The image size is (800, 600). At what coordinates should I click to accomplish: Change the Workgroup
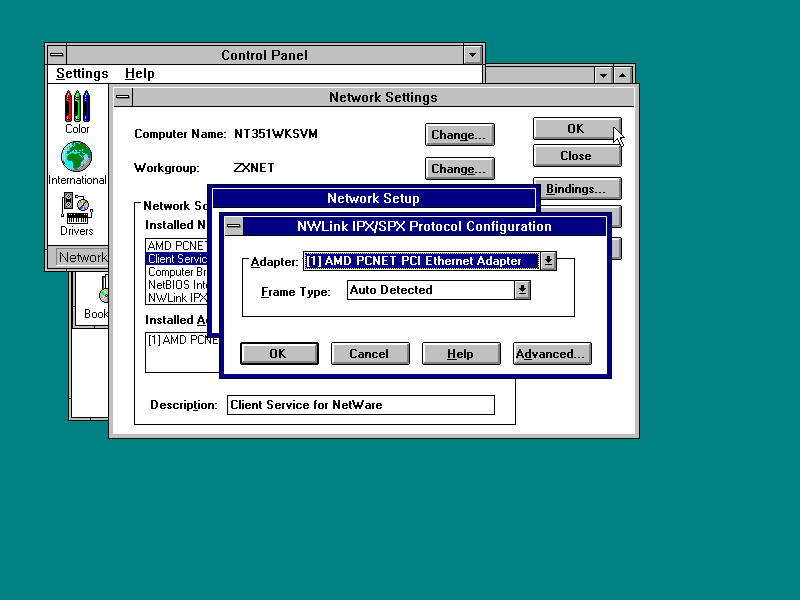tap(459, 168)
